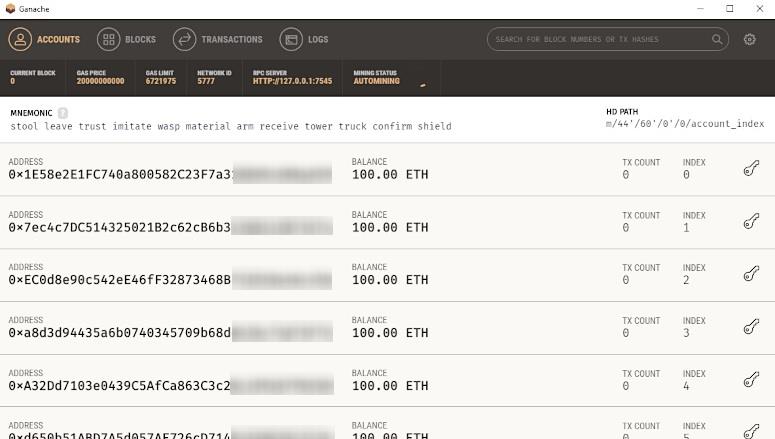Screen dimensions: 775x439
Task: Show private key for account index 2
Action: coord(751,273)
